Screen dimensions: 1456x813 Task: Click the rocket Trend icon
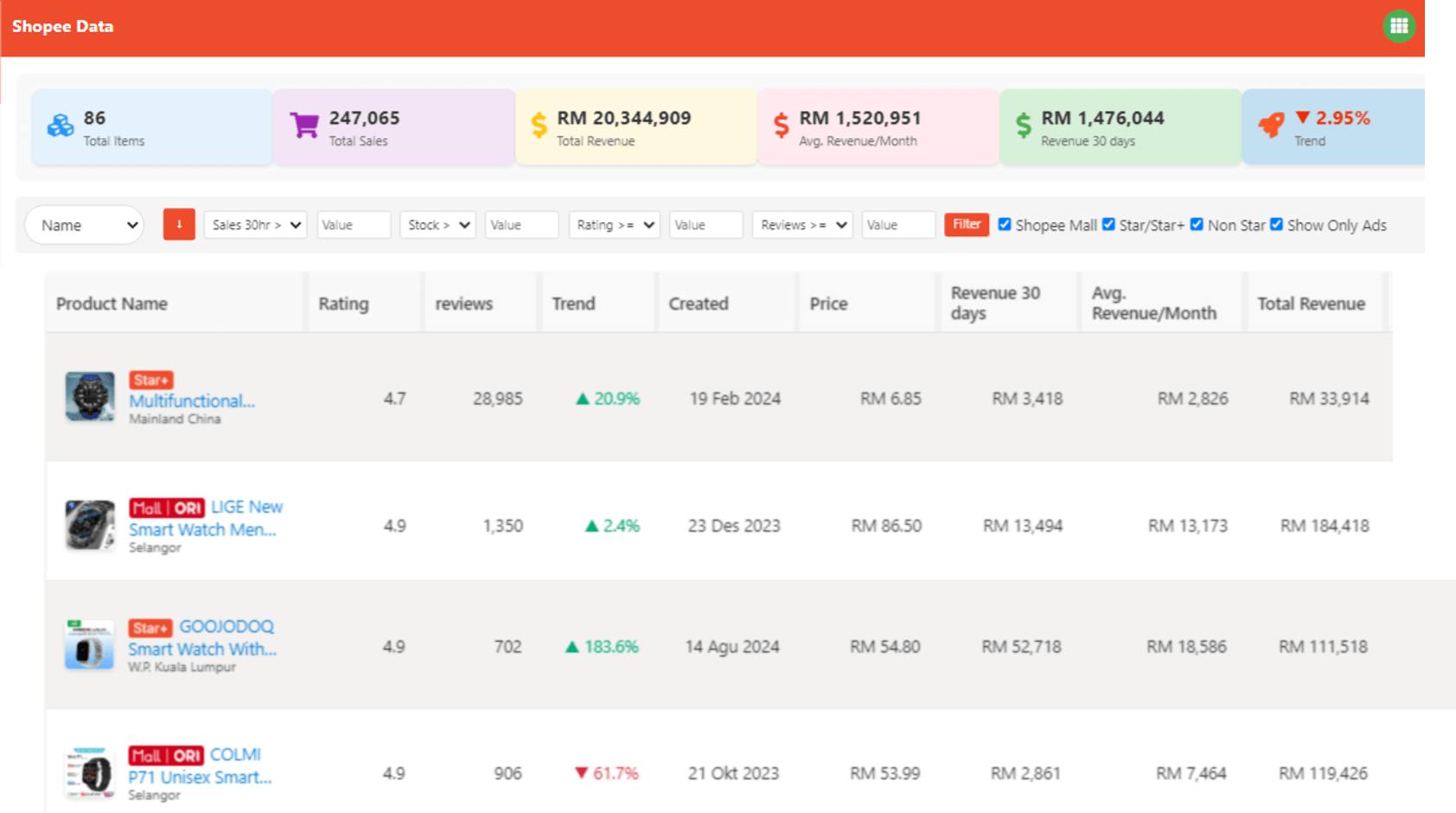click(x=1271, y=126)
